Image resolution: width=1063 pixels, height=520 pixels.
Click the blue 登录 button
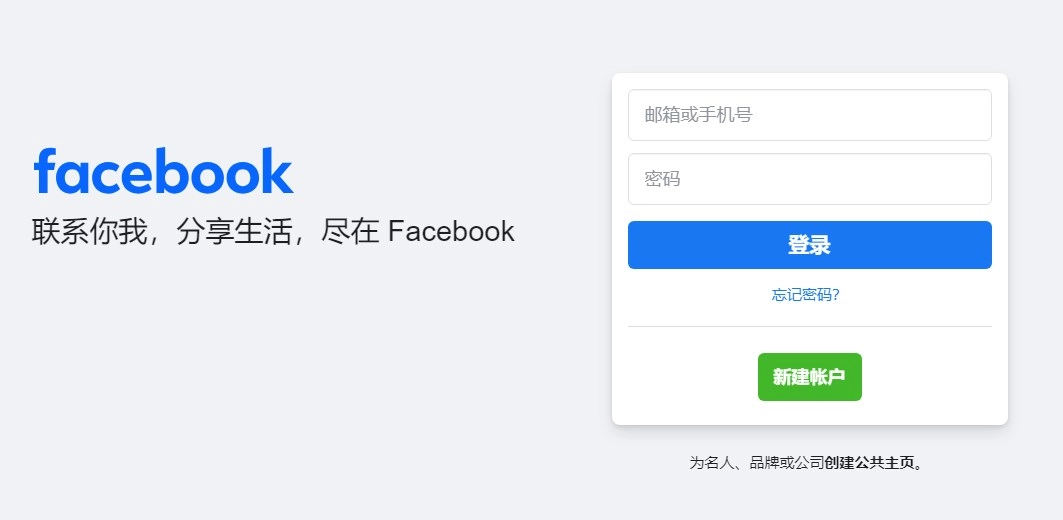(x=809, y=245)
